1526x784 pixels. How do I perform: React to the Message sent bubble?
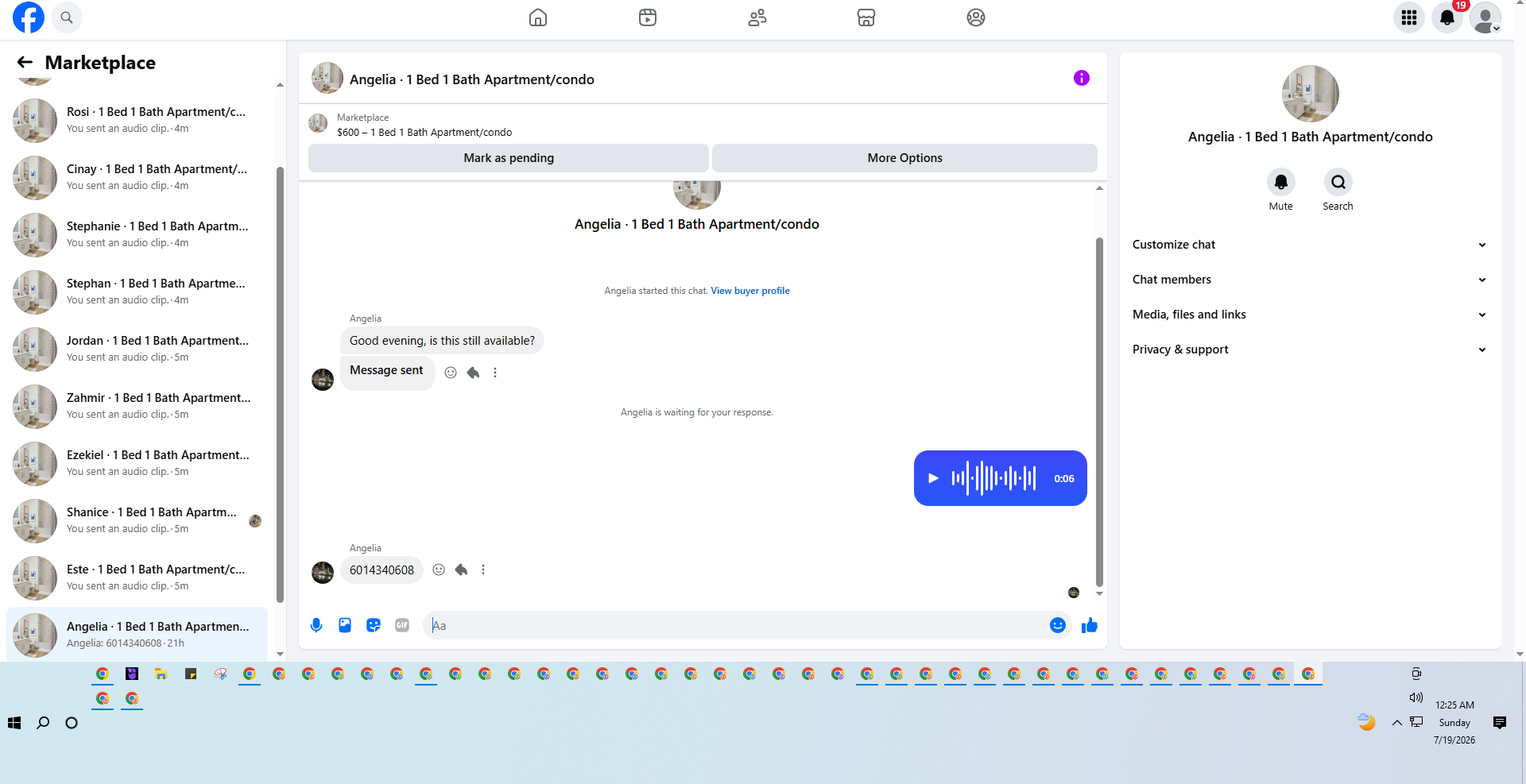(451, 373)
